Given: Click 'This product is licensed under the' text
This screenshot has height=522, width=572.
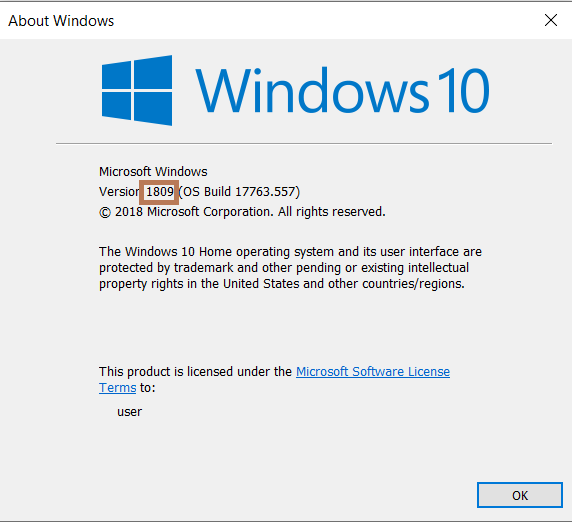Looking at the screenshot, I should pos(196,371).
